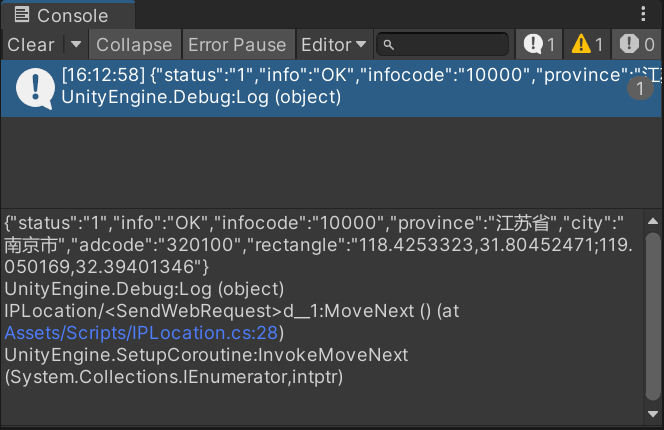Click the Console tab icon
Image resolution: width=664 pixels, height=430 pixels.
(22, 14)
